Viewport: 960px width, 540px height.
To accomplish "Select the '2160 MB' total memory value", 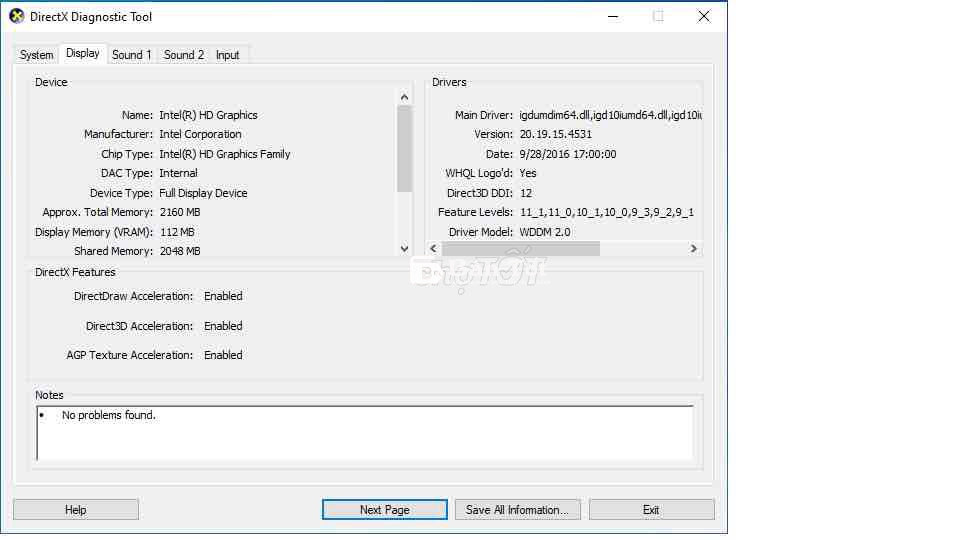I will click(180, 212).
